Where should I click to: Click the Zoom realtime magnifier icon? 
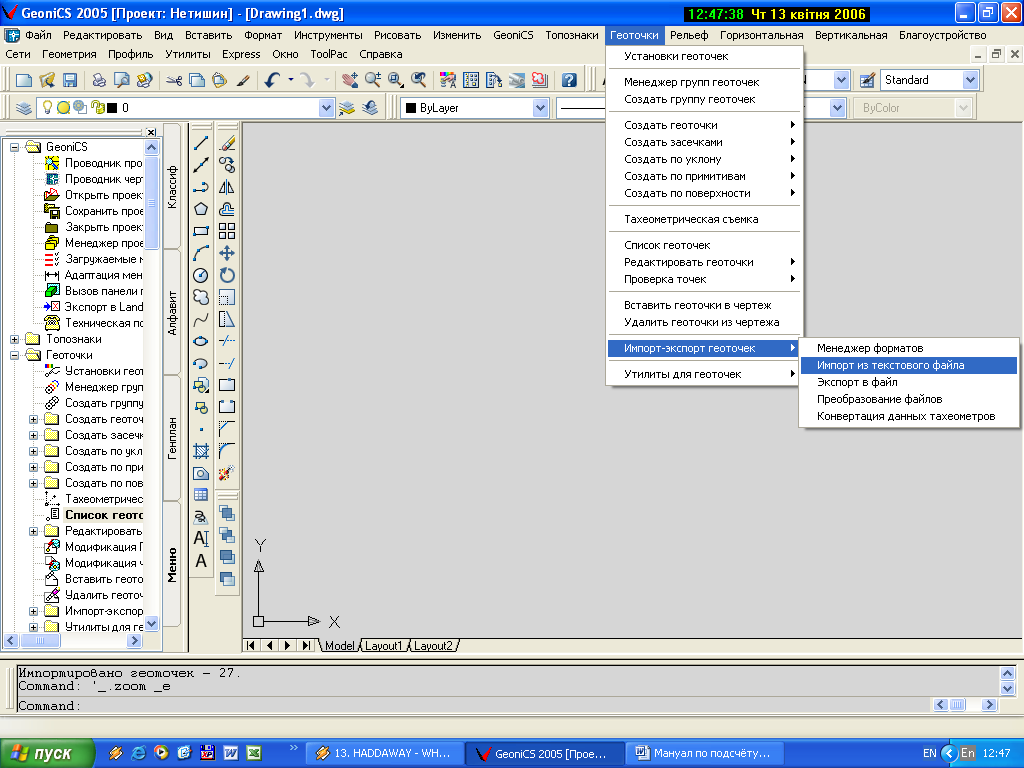click(373, 80)
